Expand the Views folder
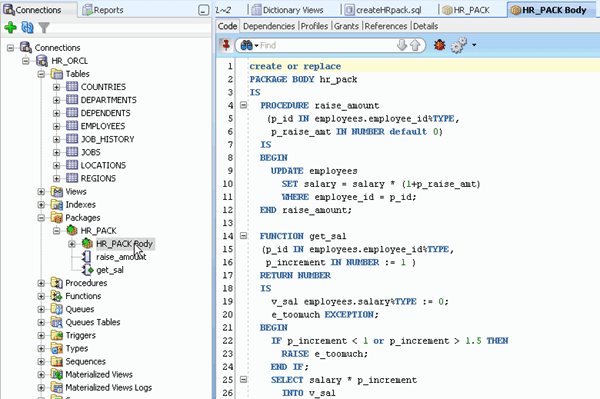The width and height of the screenshot is (600, 399). (41, 192)
